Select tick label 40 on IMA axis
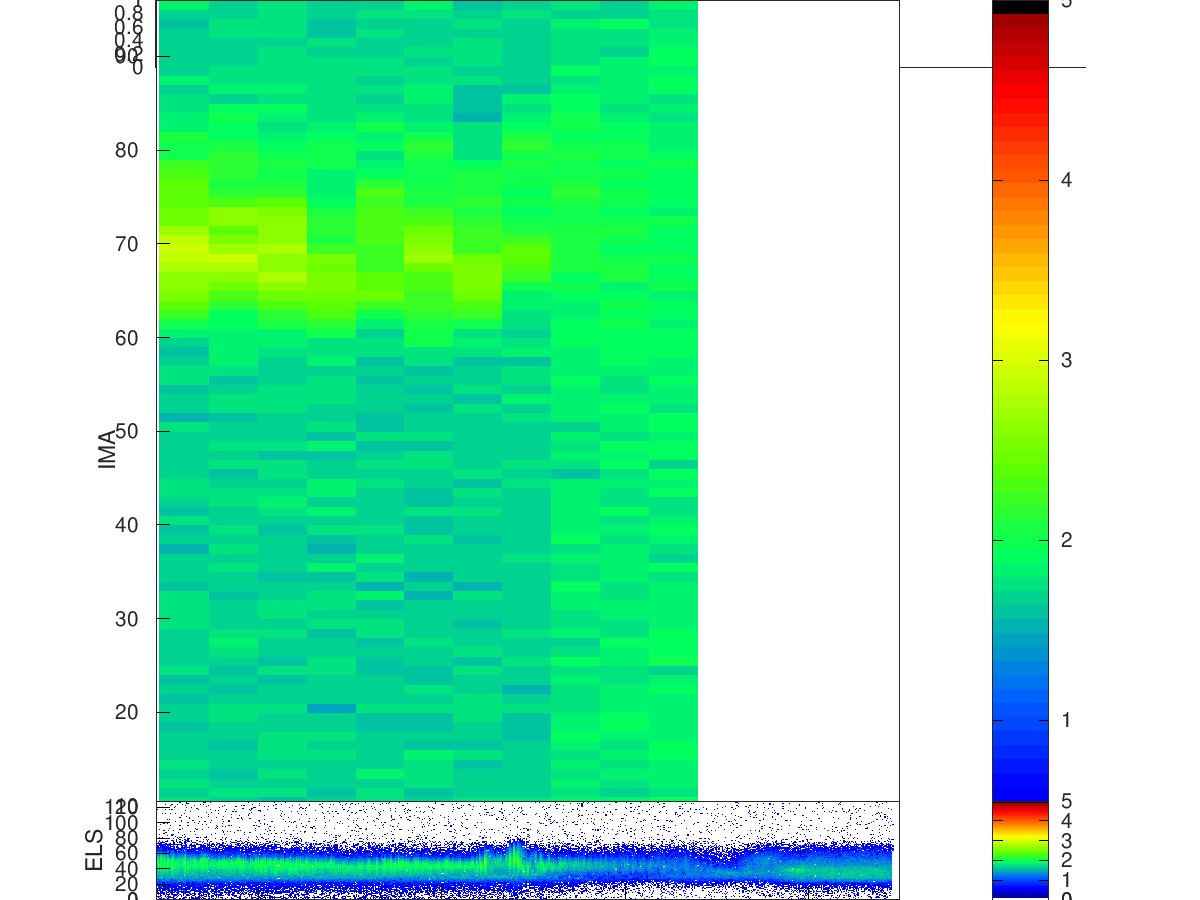 (127, 525)
